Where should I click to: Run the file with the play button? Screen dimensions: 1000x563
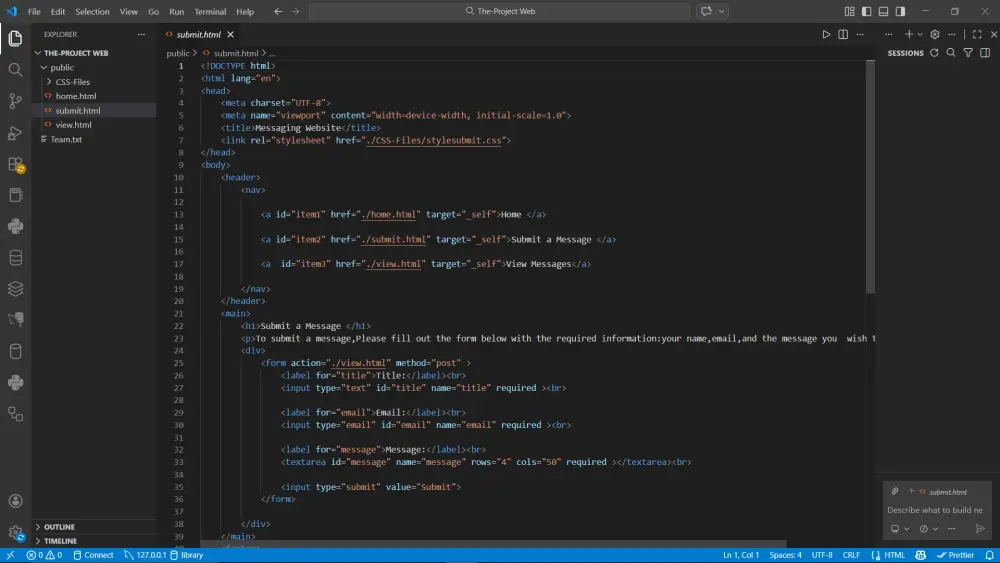[826, 34]
